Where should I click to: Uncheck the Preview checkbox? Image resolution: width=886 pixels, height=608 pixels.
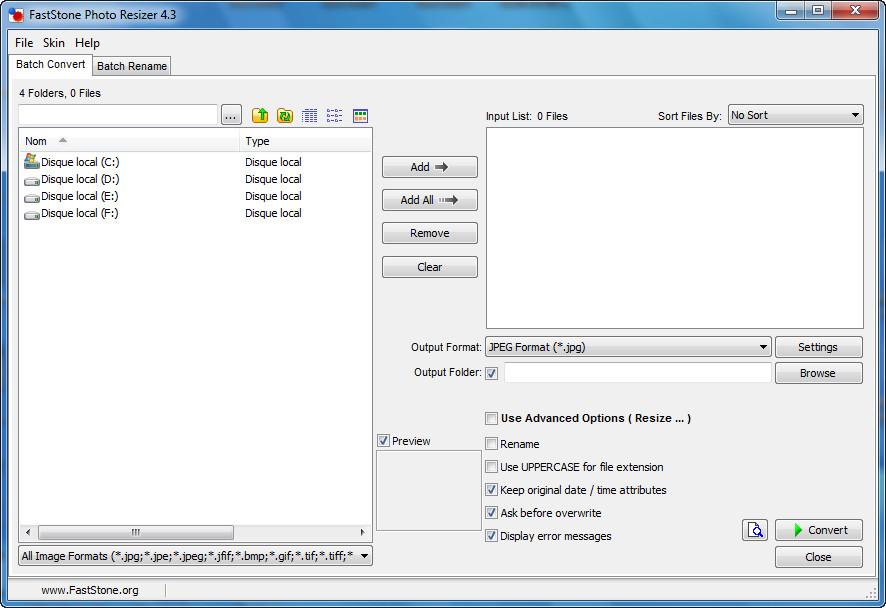383,440
